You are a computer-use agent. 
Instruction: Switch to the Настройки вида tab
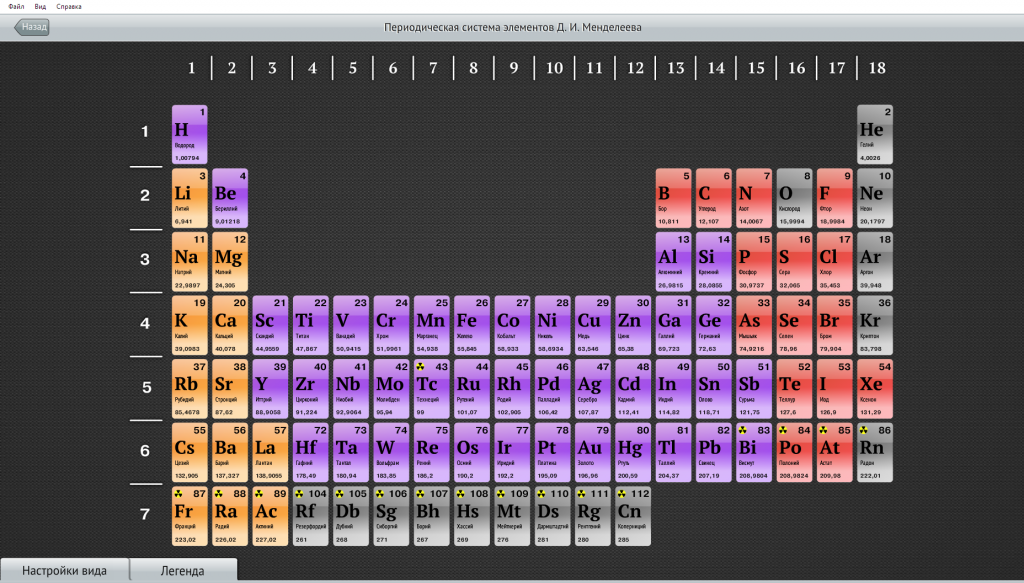[x=64, y=571]
